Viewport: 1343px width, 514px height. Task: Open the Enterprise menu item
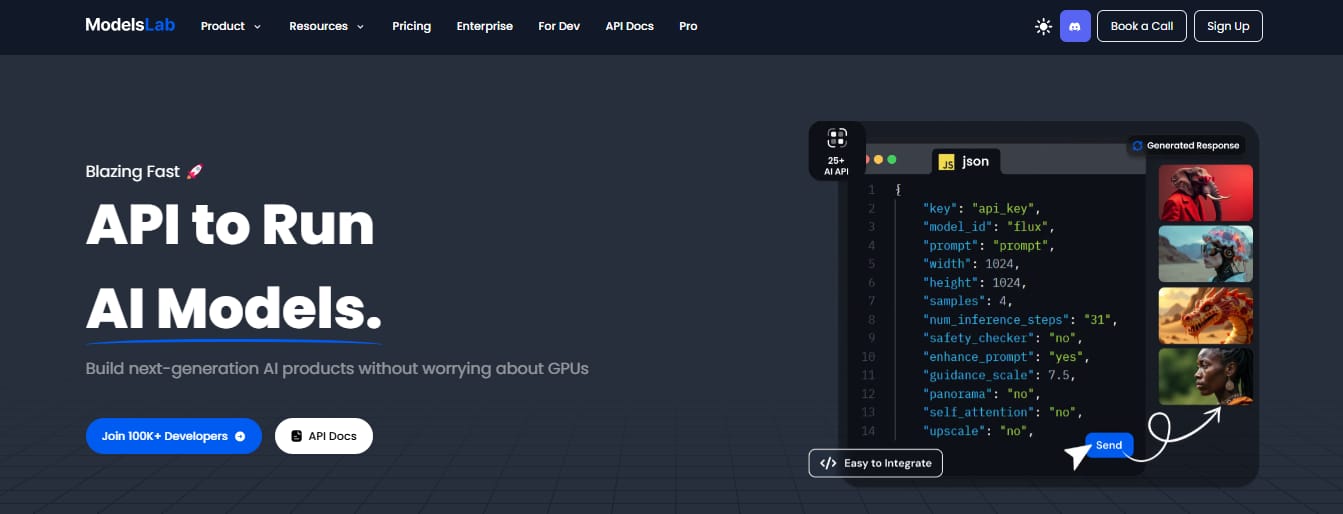click(x=485, y=26)
